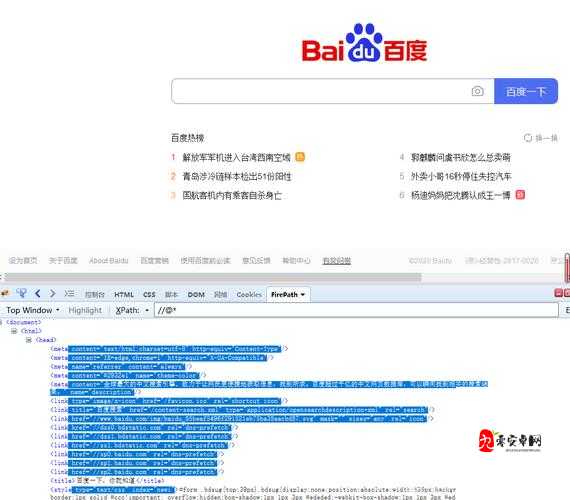The width and height of the screenshot is (570, 500).
Task: Click the red badge after hot search item 6
Action: 520,195
